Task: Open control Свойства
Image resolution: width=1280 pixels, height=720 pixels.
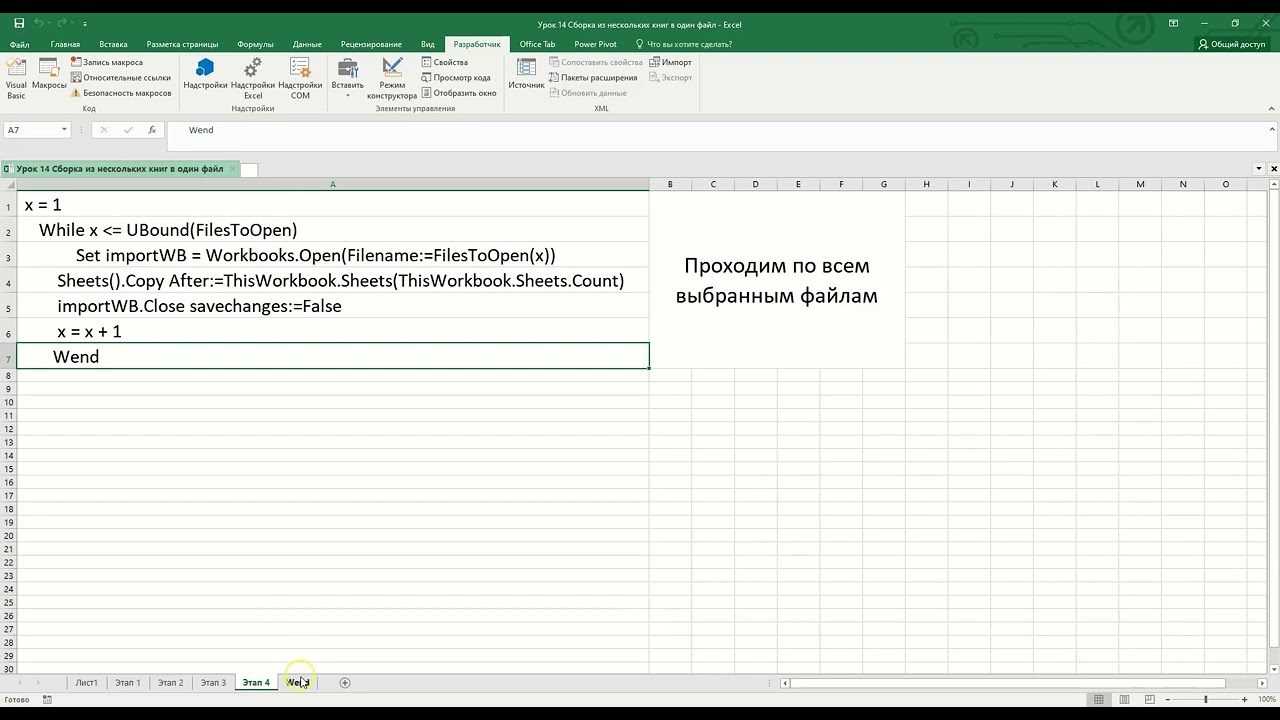Action: 445,62
